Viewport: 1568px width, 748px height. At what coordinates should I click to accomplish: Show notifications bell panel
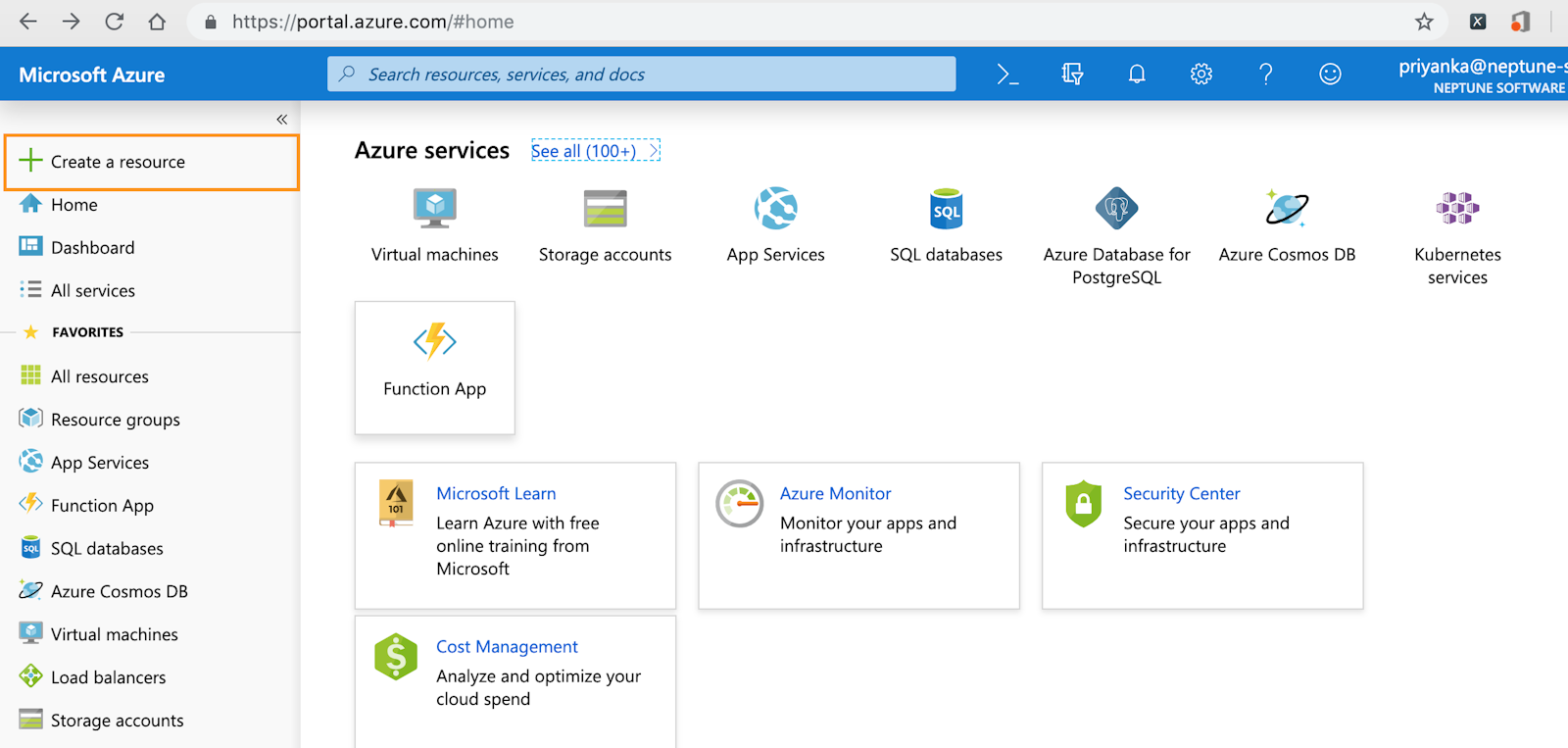point(1137,75)
